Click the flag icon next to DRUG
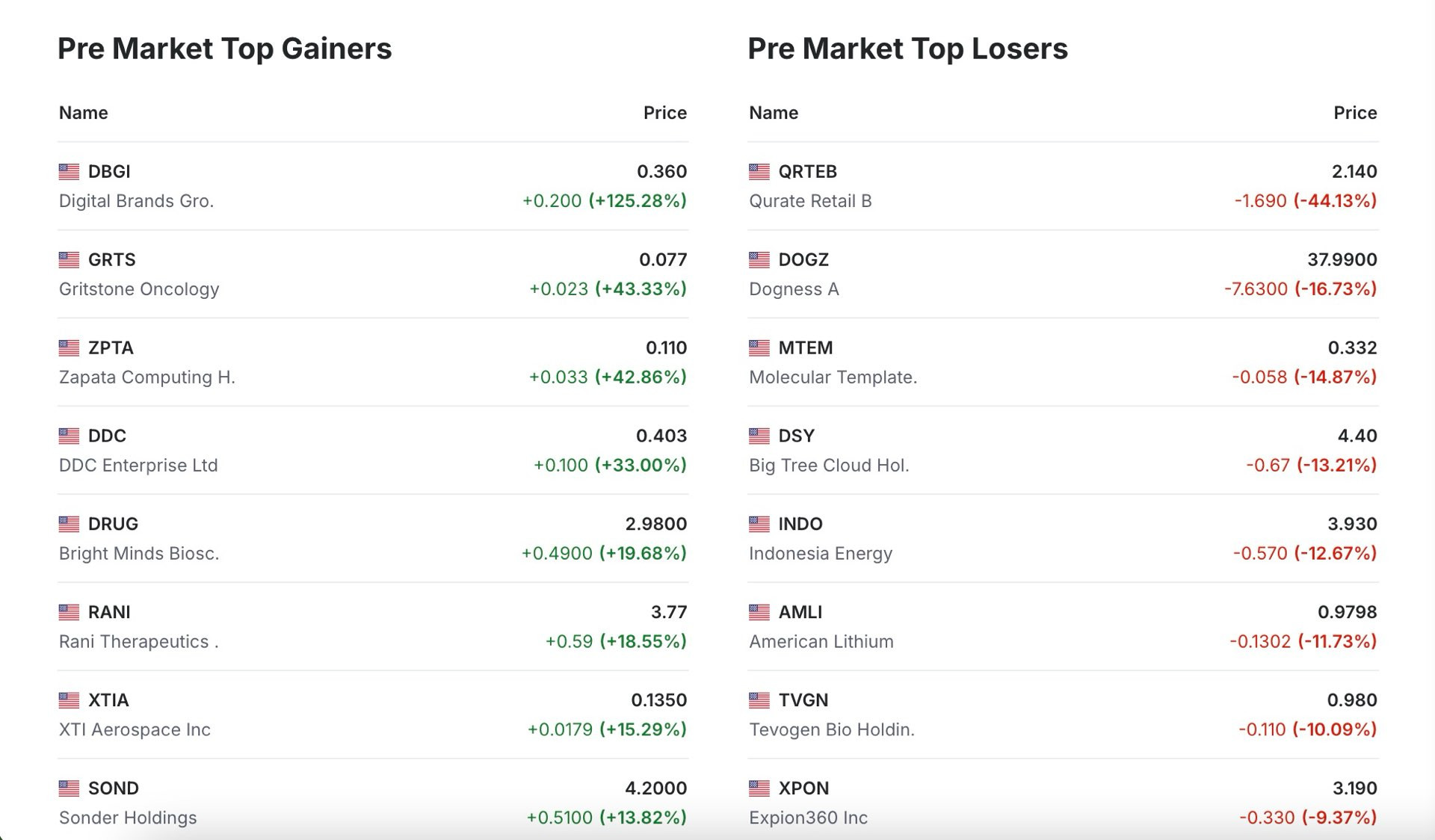The height and width of the screenshot is (840, 1435). [69, 525]
